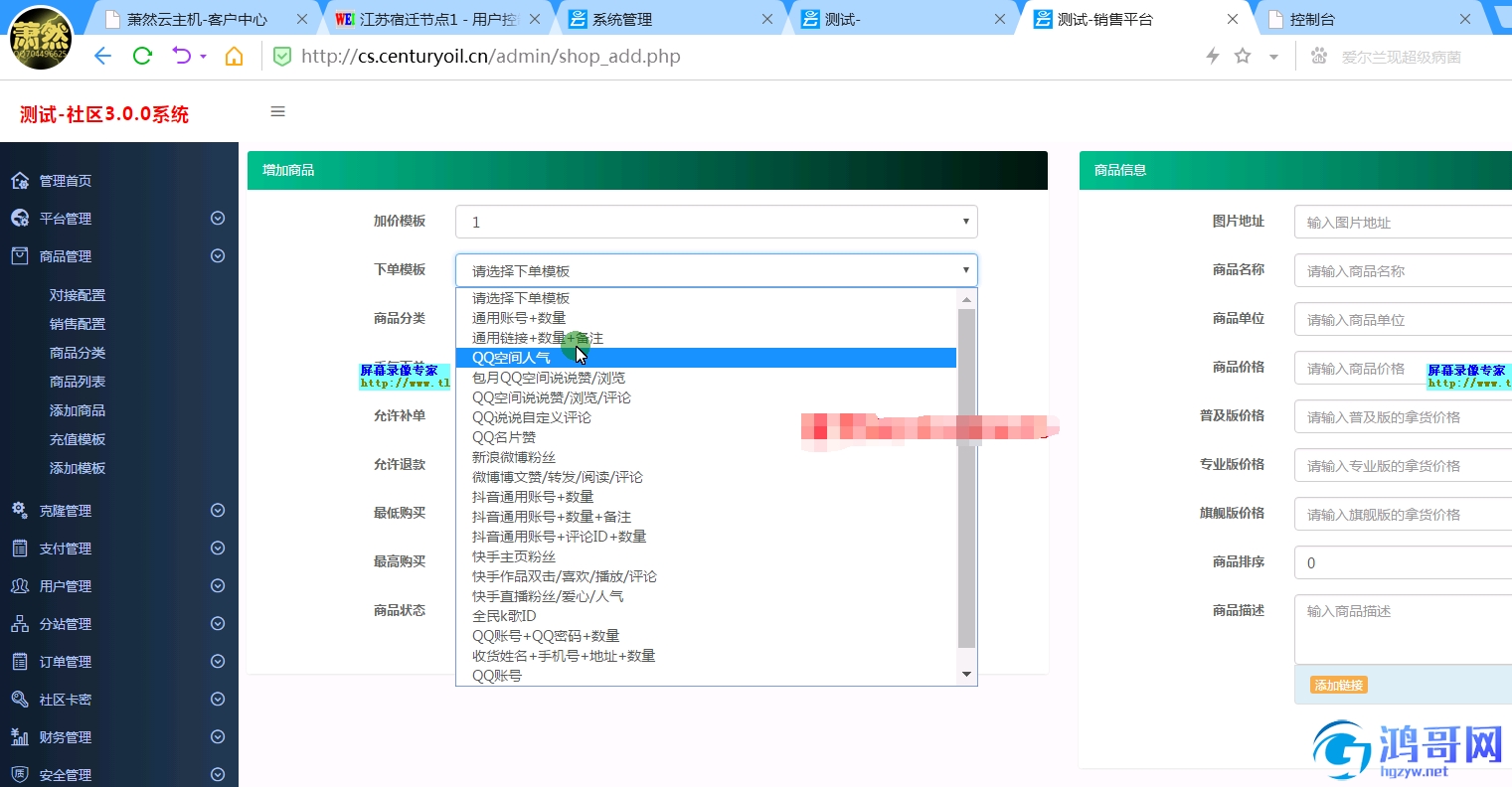This screenshot has width=1512, height=787.
Task: Click the green site security shield icon
Action: 282,57
